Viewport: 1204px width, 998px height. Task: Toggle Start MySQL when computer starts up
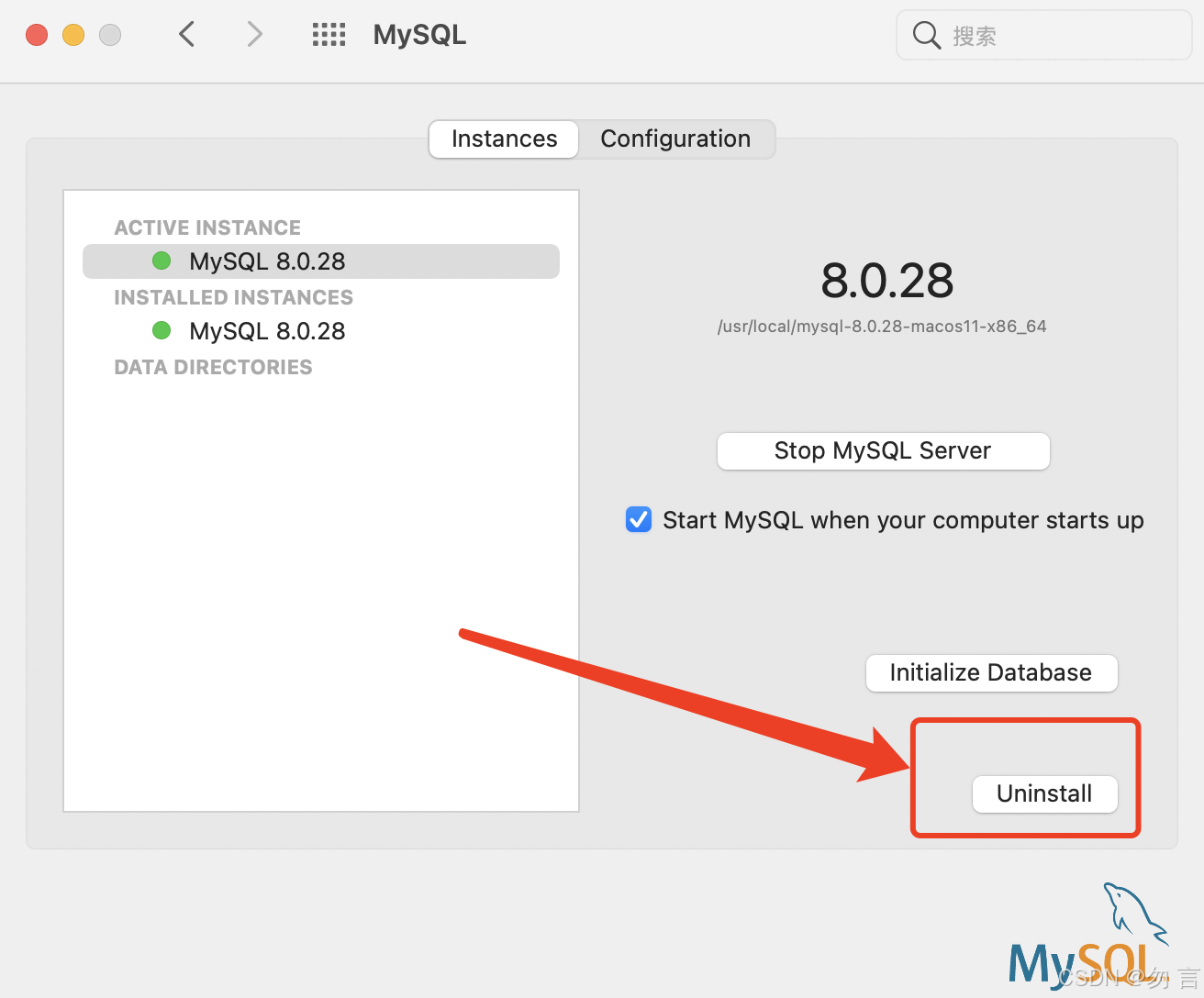pos(639,519)
